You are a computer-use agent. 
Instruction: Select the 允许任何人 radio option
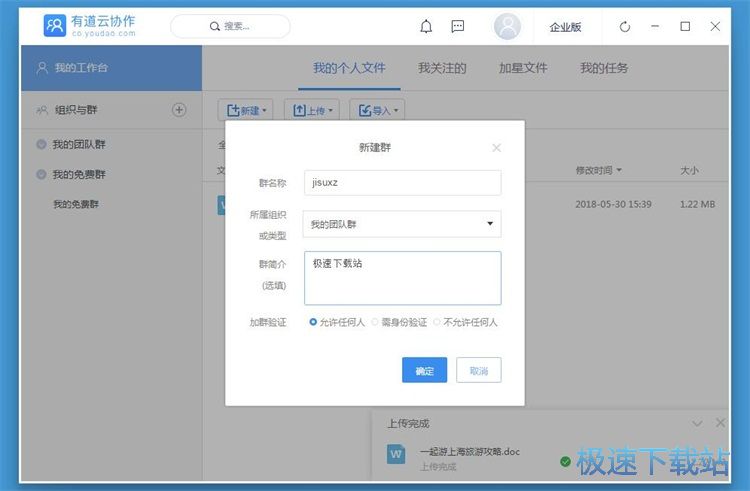(x=313, y=322)
